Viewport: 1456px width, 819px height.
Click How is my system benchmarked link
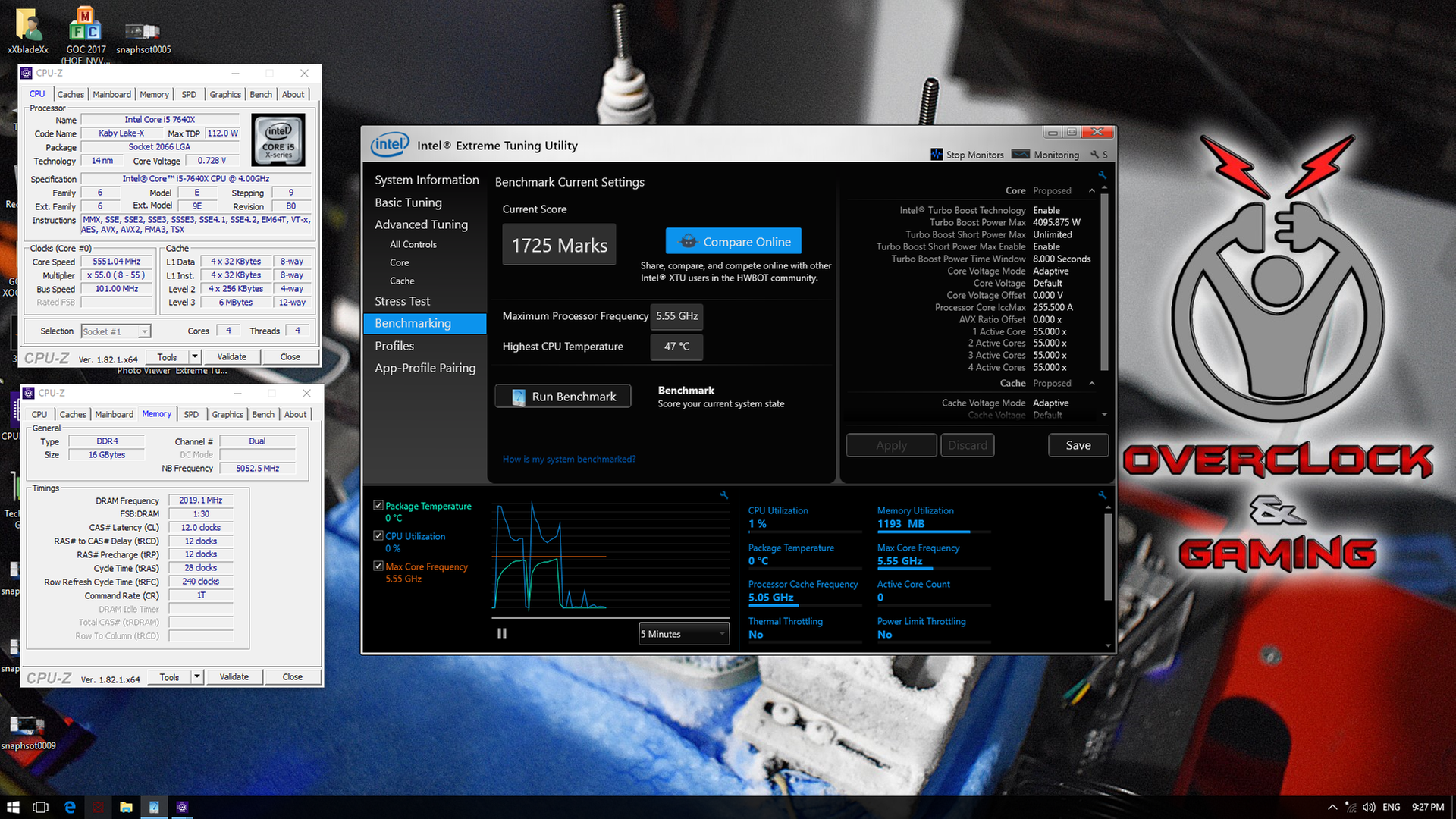tap(569, 459)
